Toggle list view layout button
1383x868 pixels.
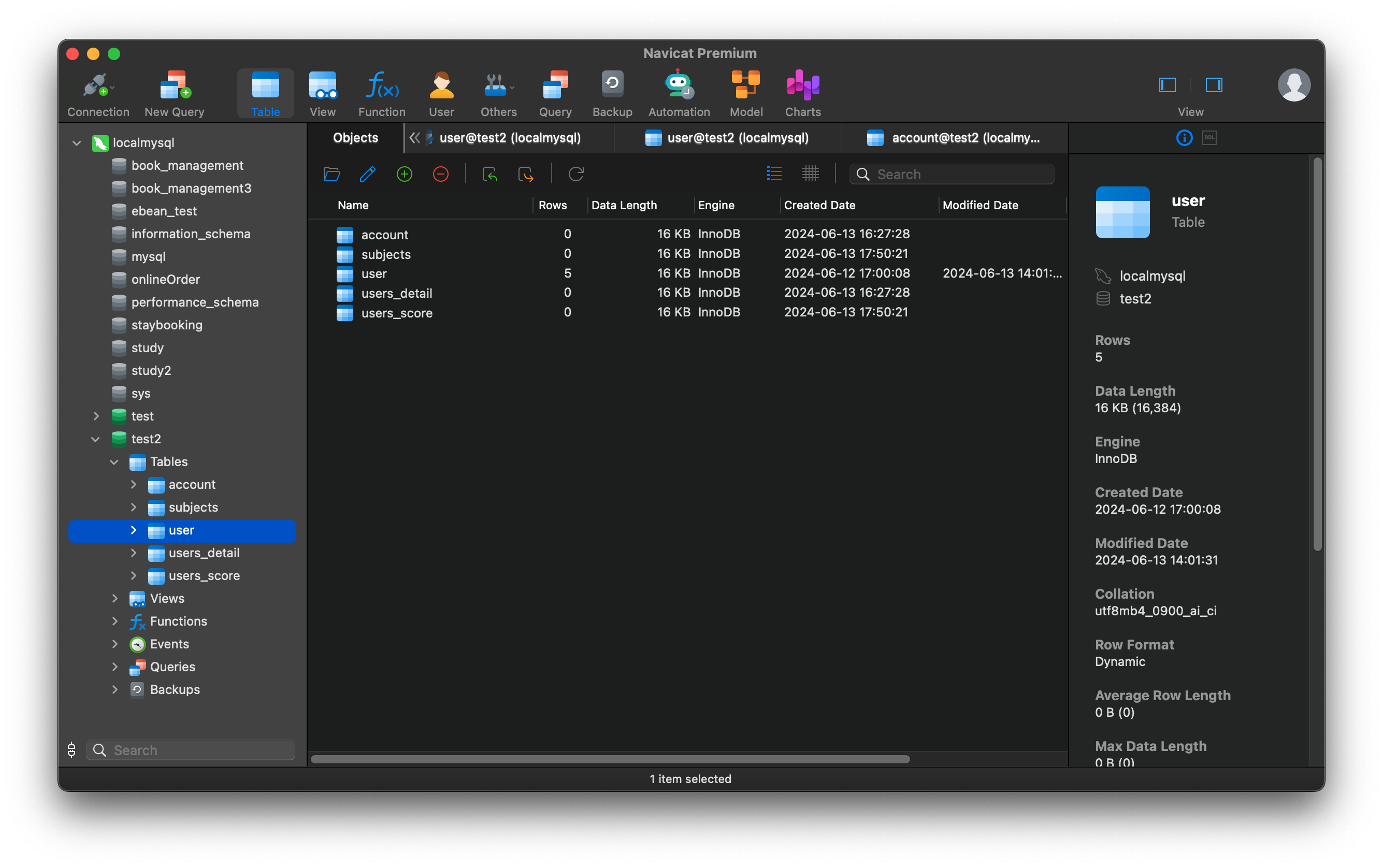click(774, 174)
